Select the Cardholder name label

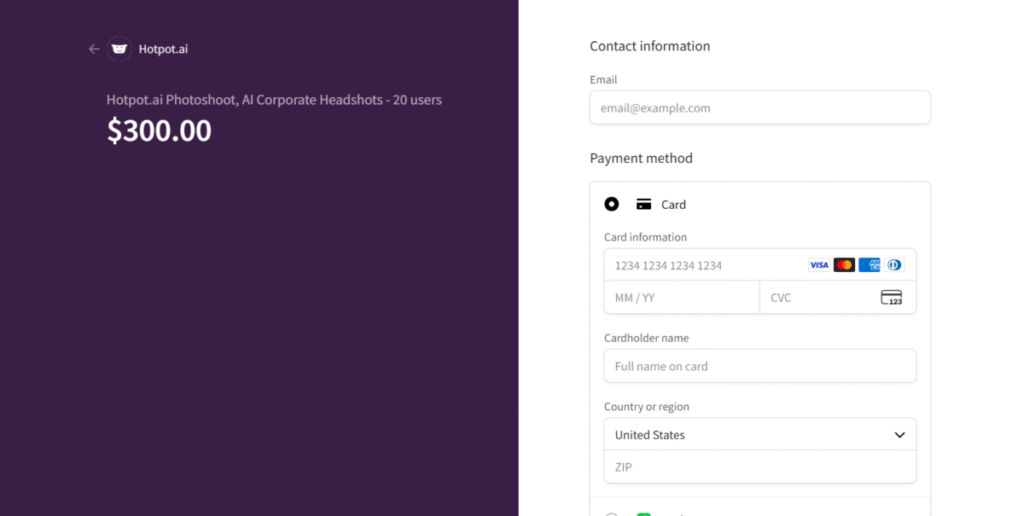647,338
